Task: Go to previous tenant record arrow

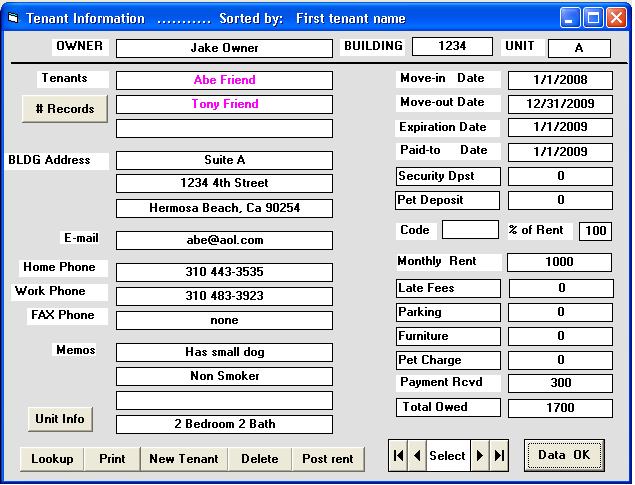Action: tap(417, 456)
